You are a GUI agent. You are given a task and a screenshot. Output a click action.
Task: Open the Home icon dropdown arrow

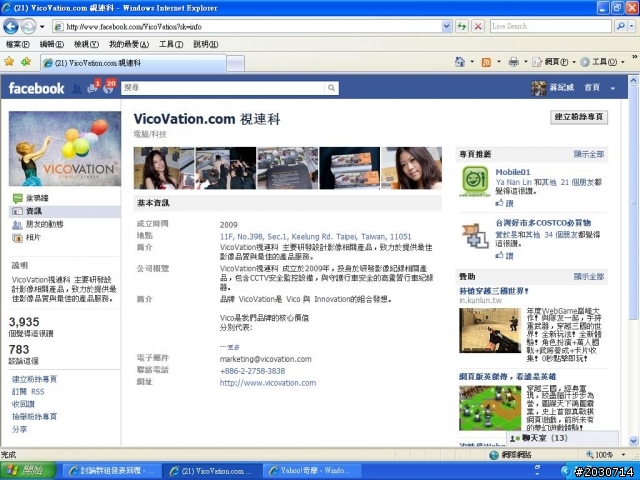point(472,62)
